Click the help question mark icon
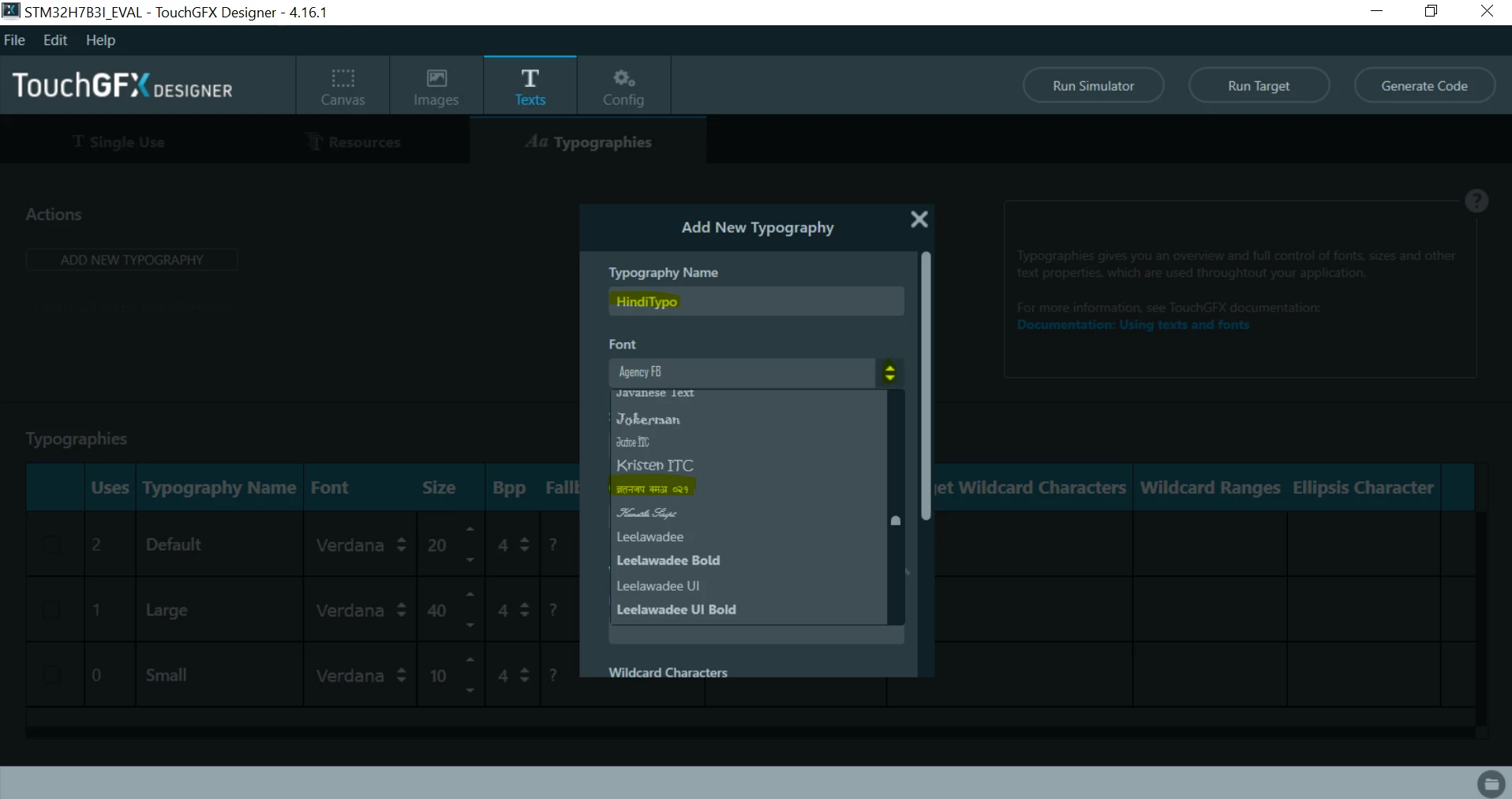 coord(1476,201)
